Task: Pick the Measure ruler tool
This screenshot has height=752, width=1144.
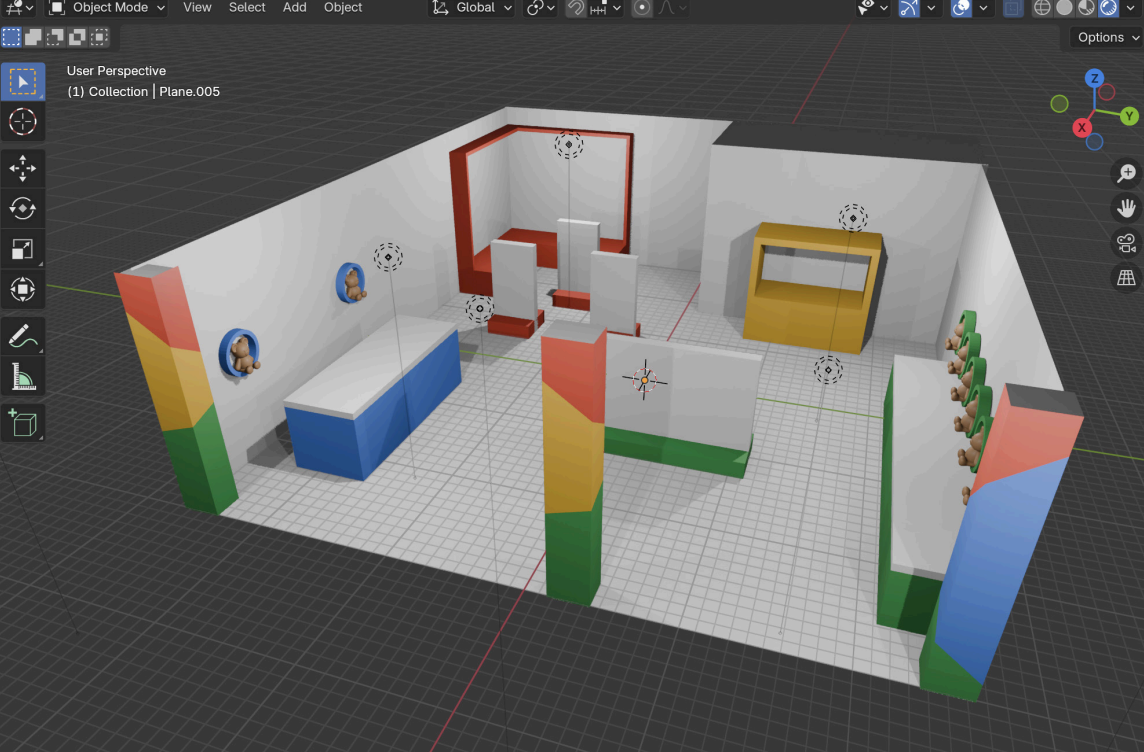Action: (x=23, y=376)
